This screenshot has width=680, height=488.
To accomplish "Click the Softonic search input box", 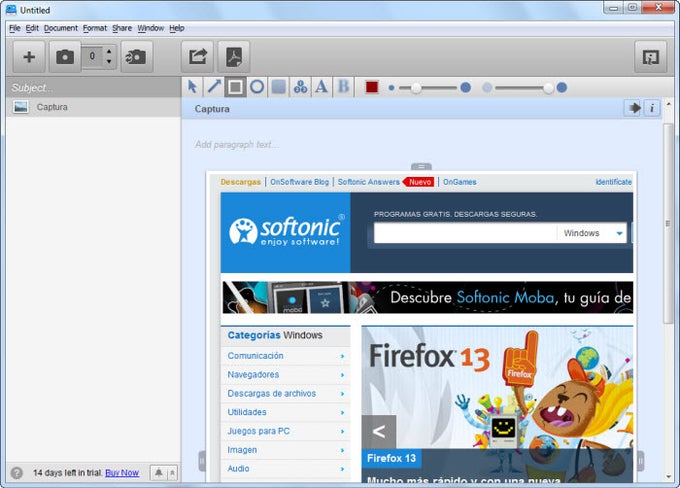I will [465, 233].
